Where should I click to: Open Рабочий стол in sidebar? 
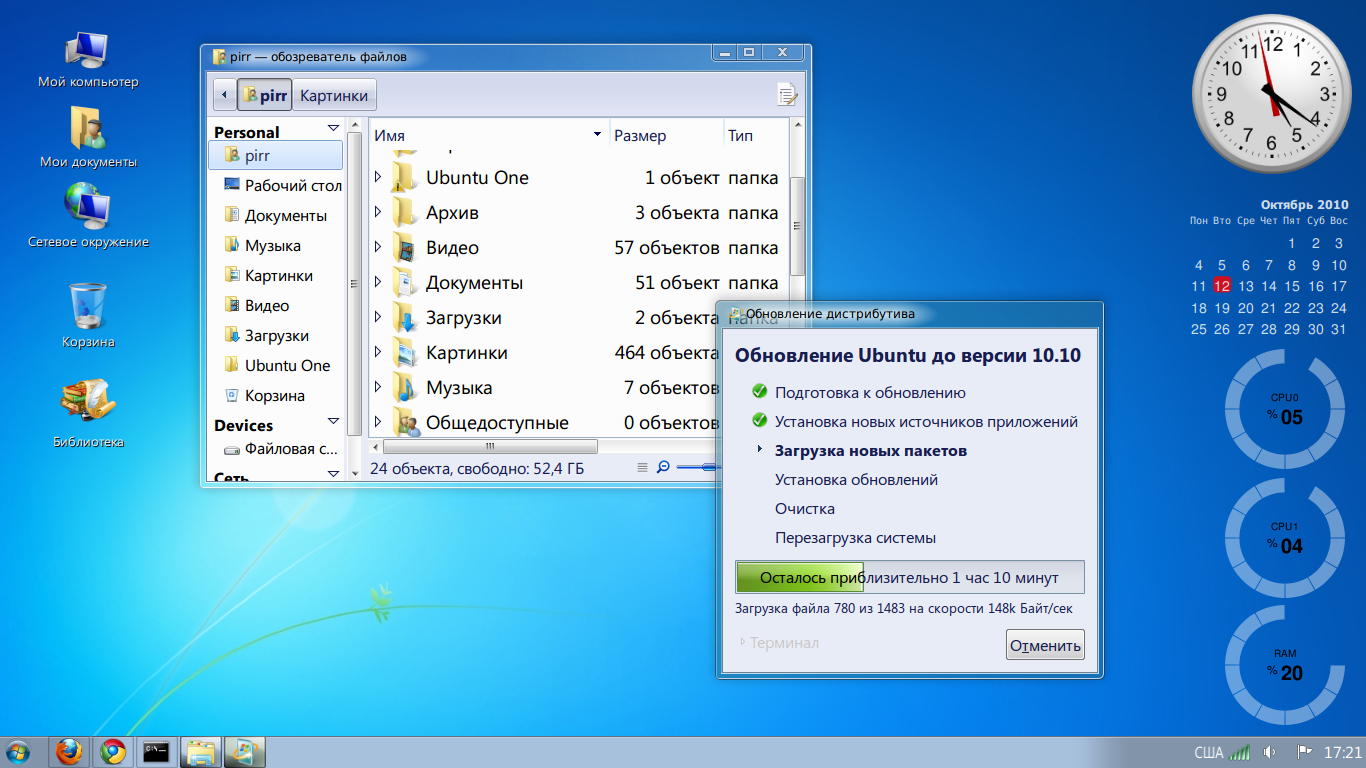[276, 185]
